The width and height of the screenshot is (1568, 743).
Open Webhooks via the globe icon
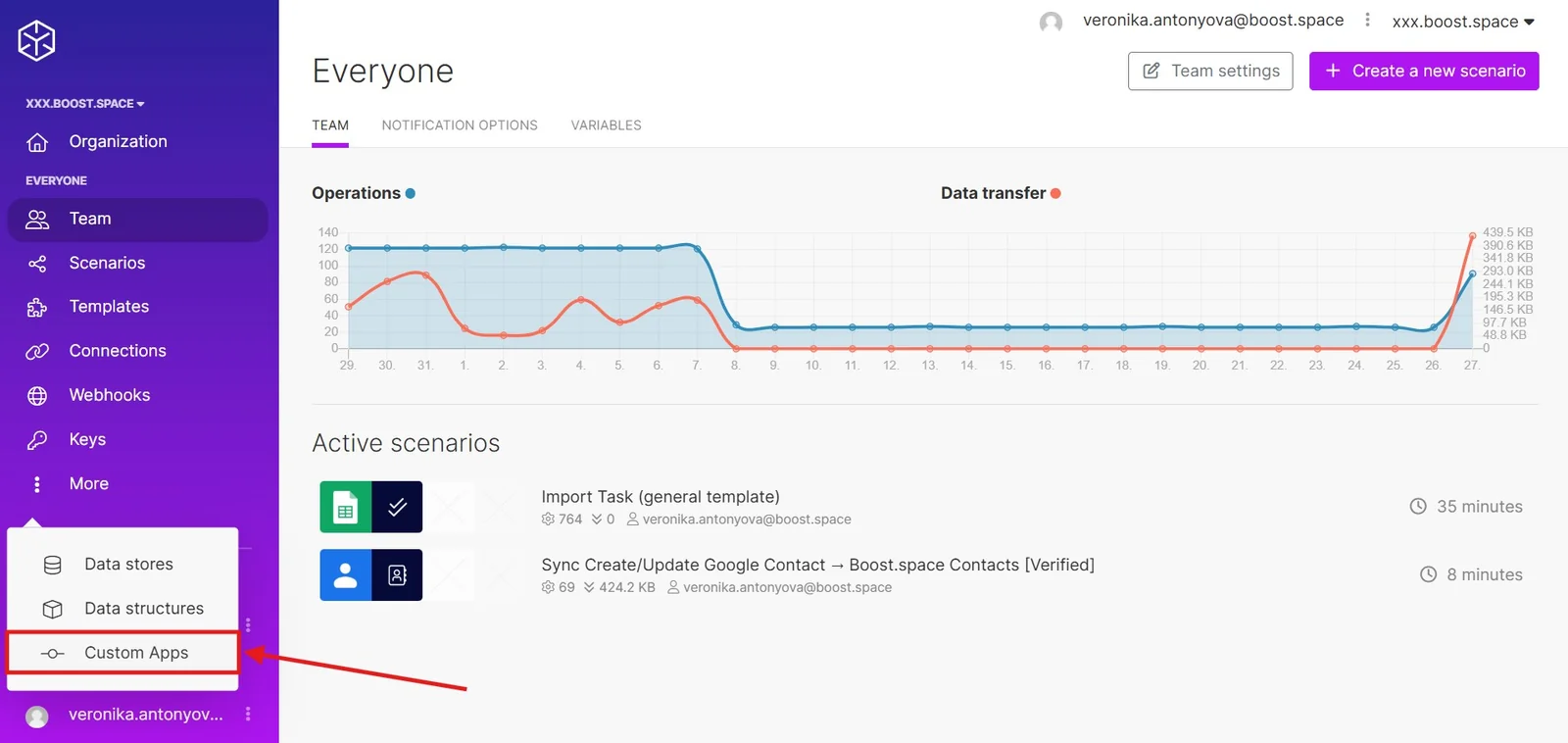(x=37, y=395)
